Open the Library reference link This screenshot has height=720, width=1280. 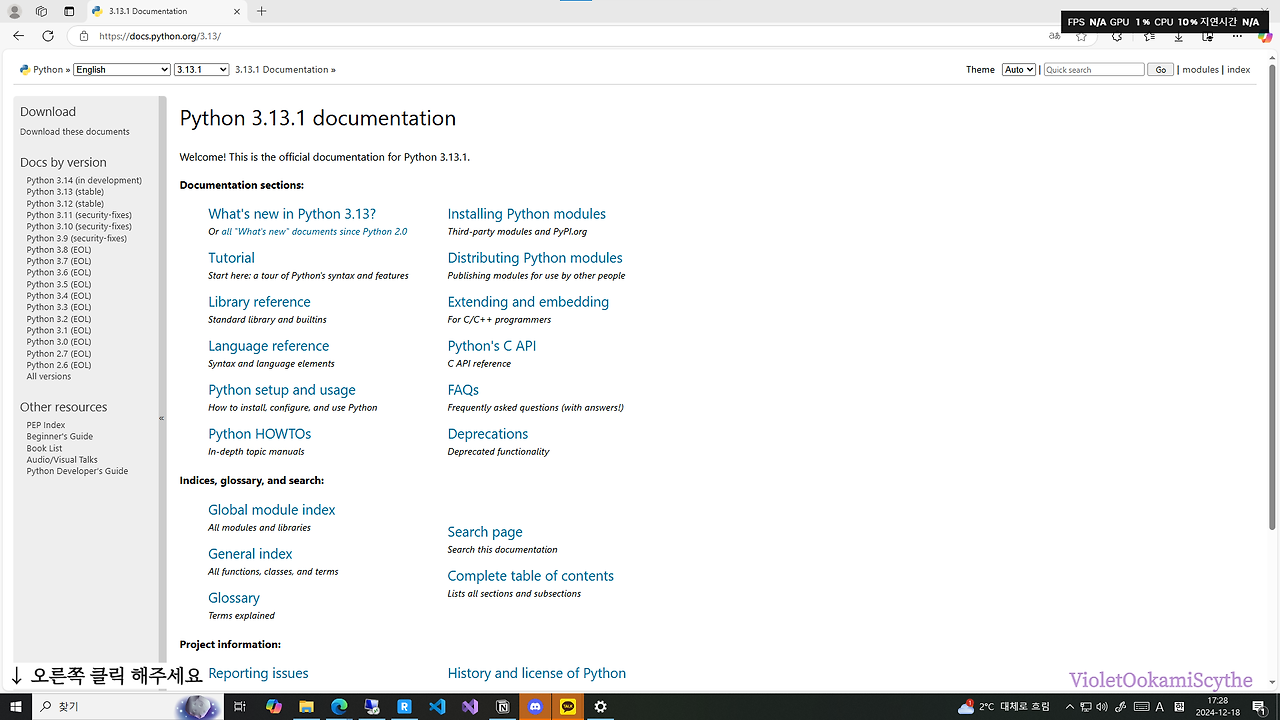[x=259, y=302]
